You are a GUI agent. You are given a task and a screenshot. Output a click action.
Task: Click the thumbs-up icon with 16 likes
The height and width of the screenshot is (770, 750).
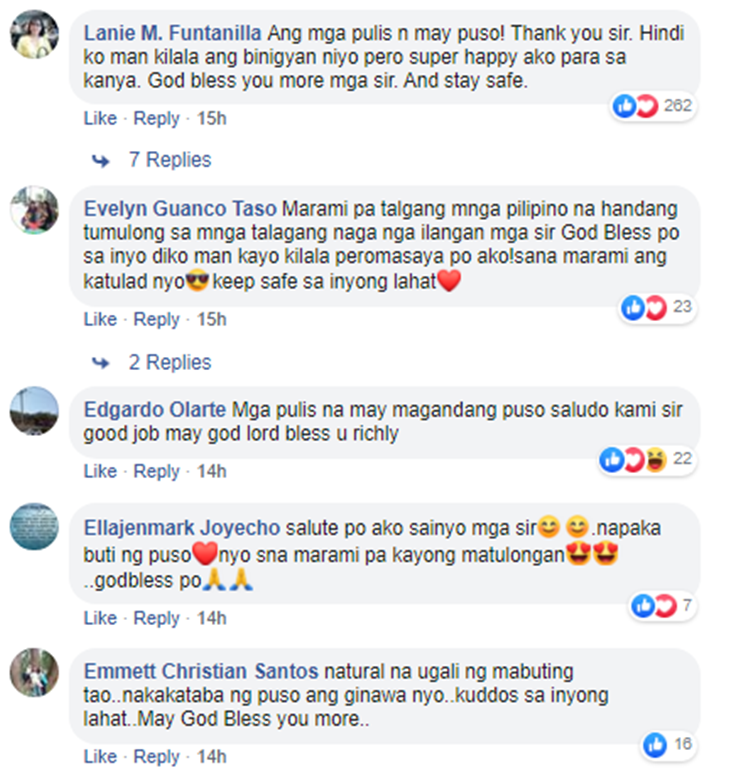coord(655,745)
